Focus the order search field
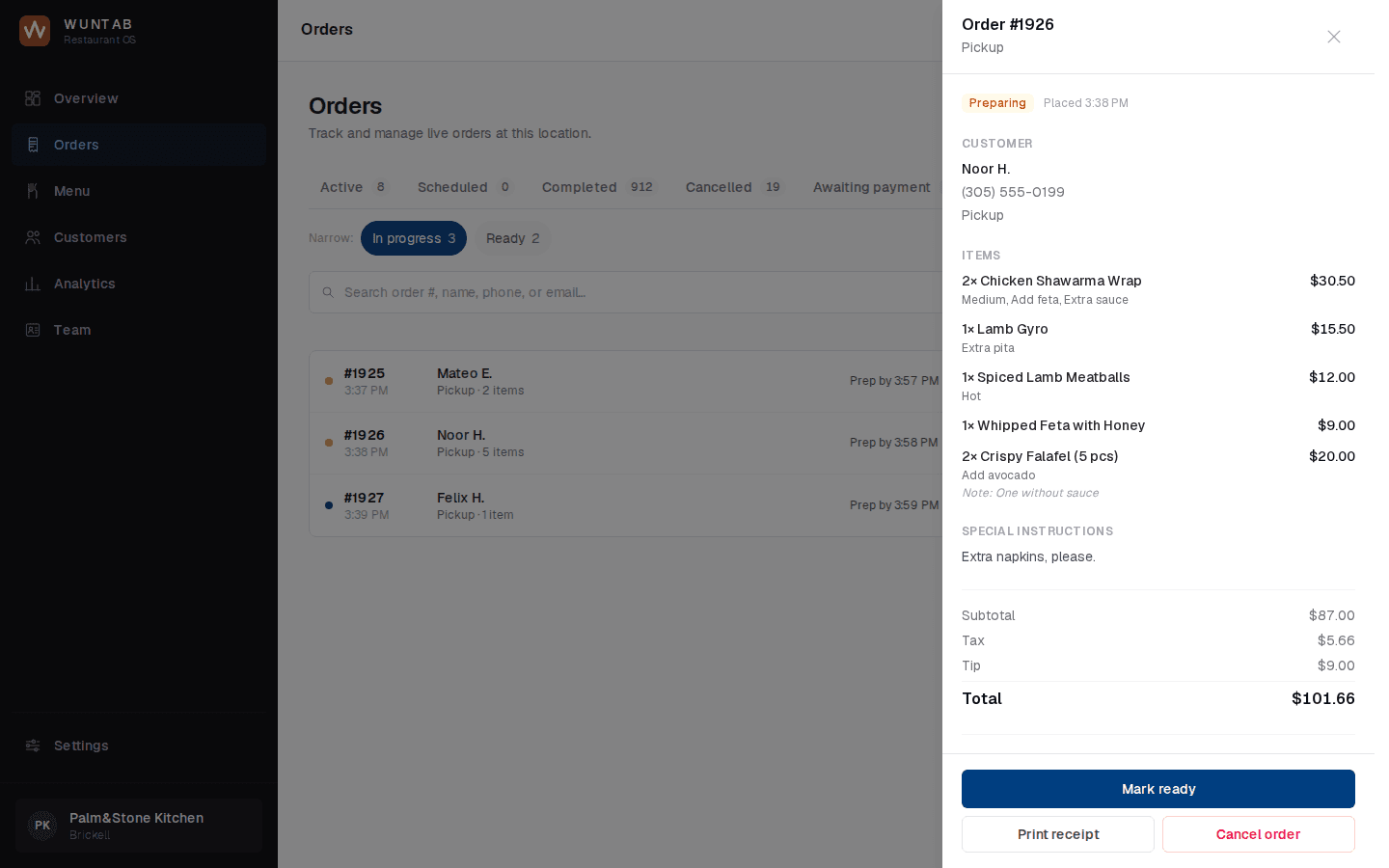The image size is (1389, 868). [625, 292]
